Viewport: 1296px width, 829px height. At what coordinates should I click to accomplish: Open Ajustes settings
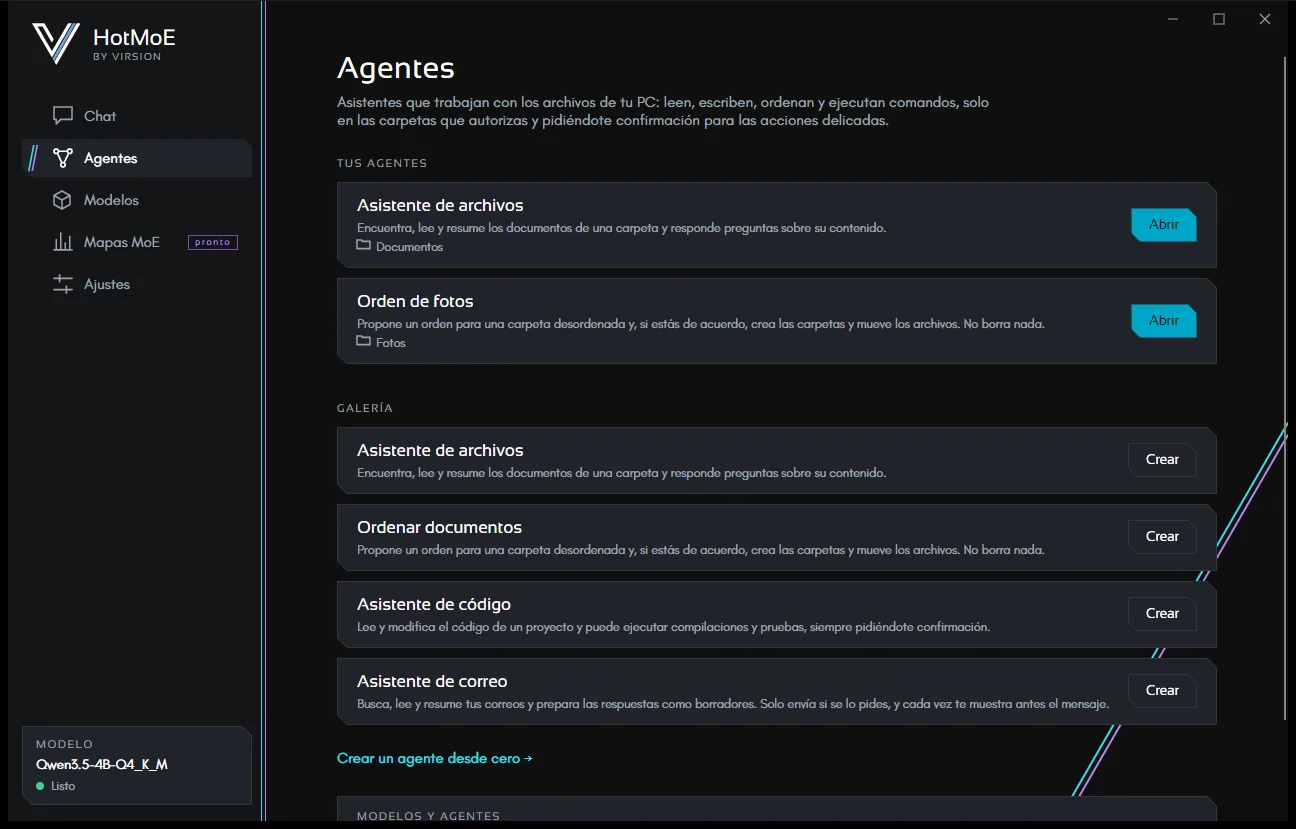137,284
